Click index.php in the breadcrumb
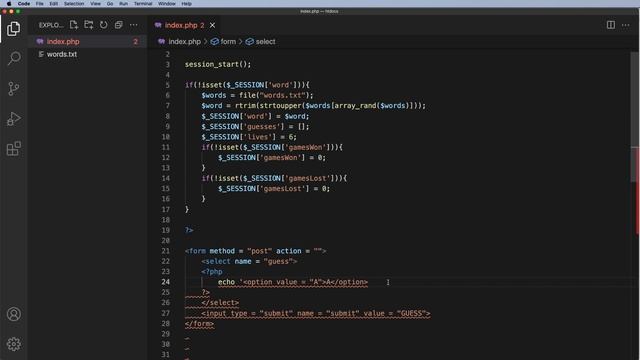 184,42
